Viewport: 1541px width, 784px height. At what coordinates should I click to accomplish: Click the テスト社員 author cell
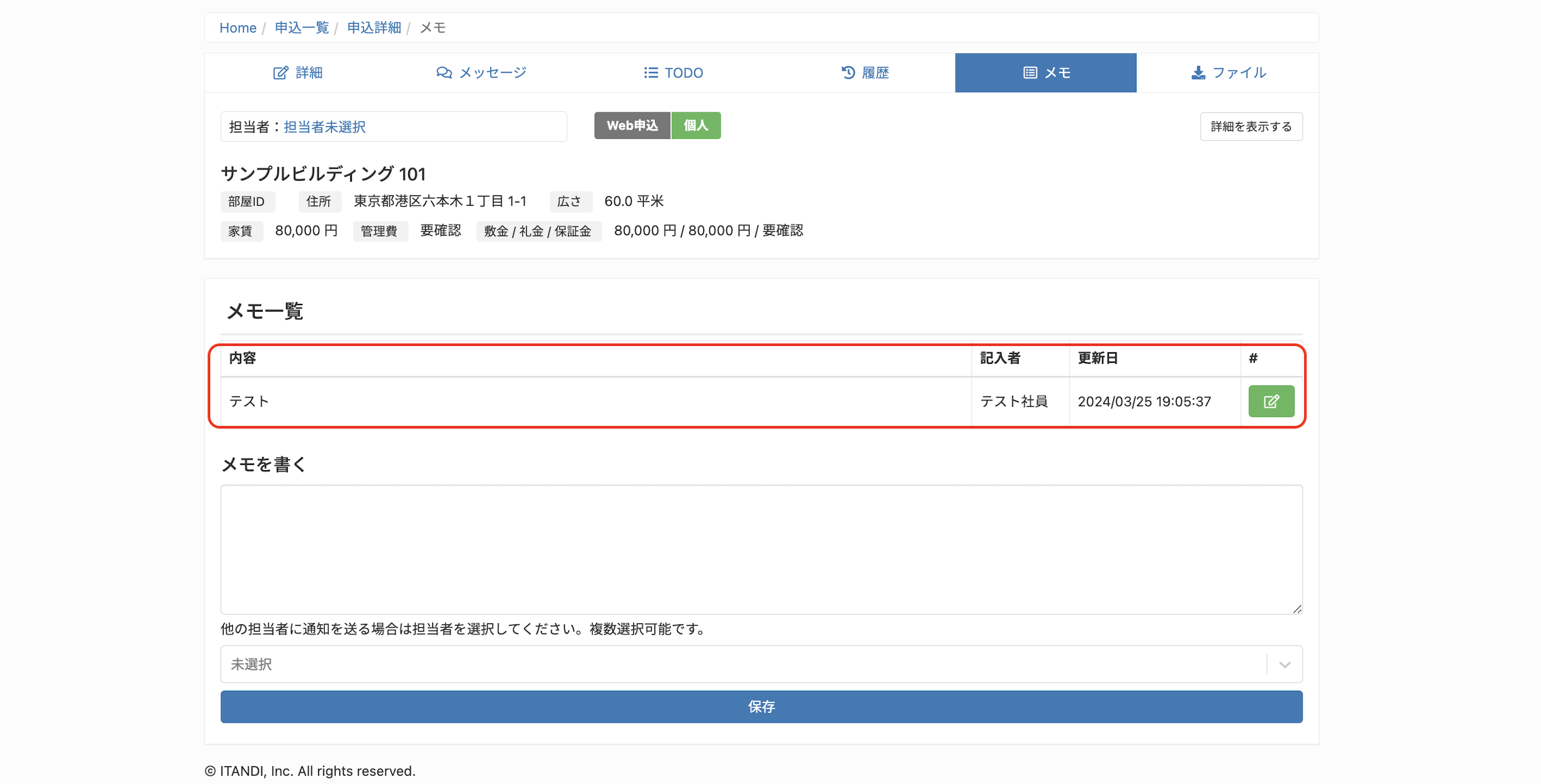click(1020, 401)
